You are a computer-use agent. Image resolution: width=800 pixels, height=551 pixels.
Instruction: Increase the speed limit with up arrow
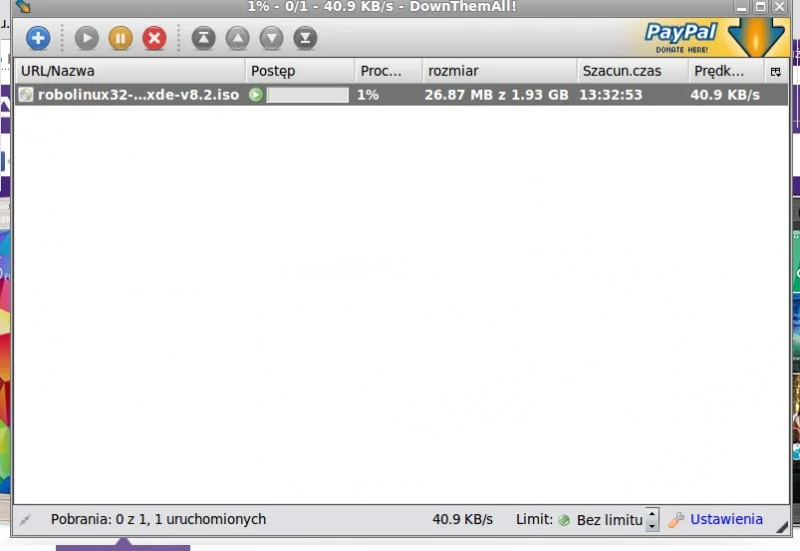point(652,514)
